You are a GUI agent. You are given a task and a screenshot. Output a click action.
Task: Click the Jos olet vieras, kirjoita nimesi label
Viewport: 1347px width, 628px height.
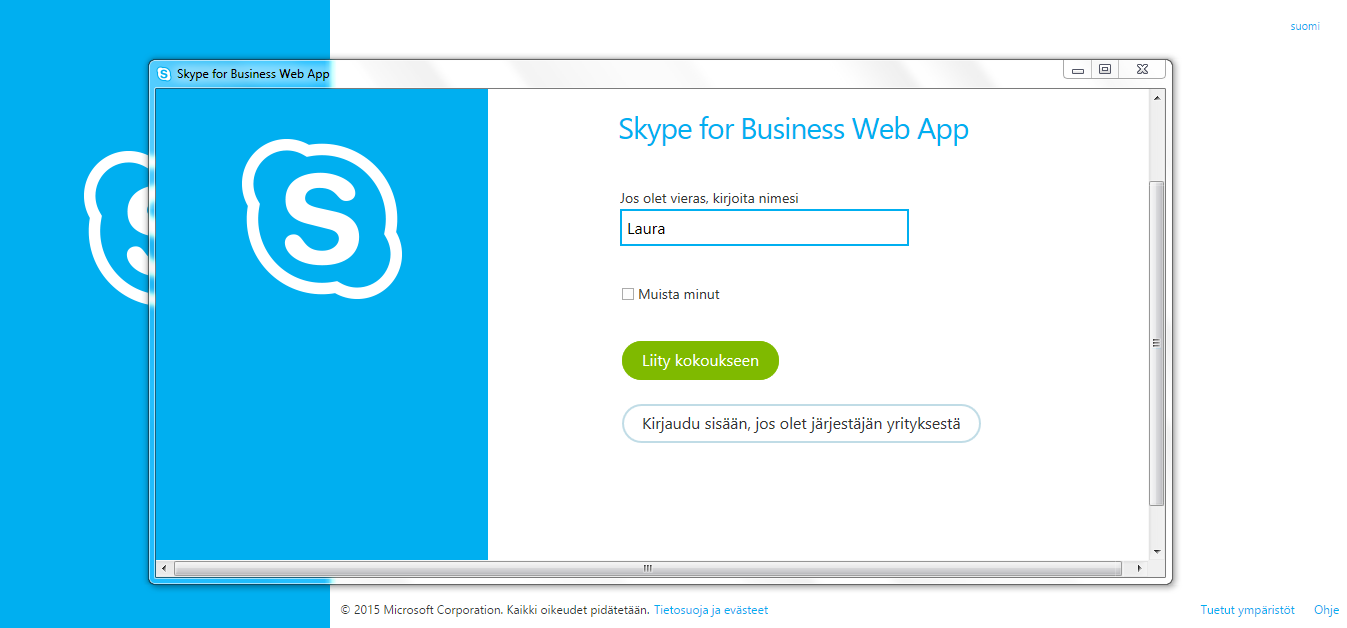click(x=709, y=198)
